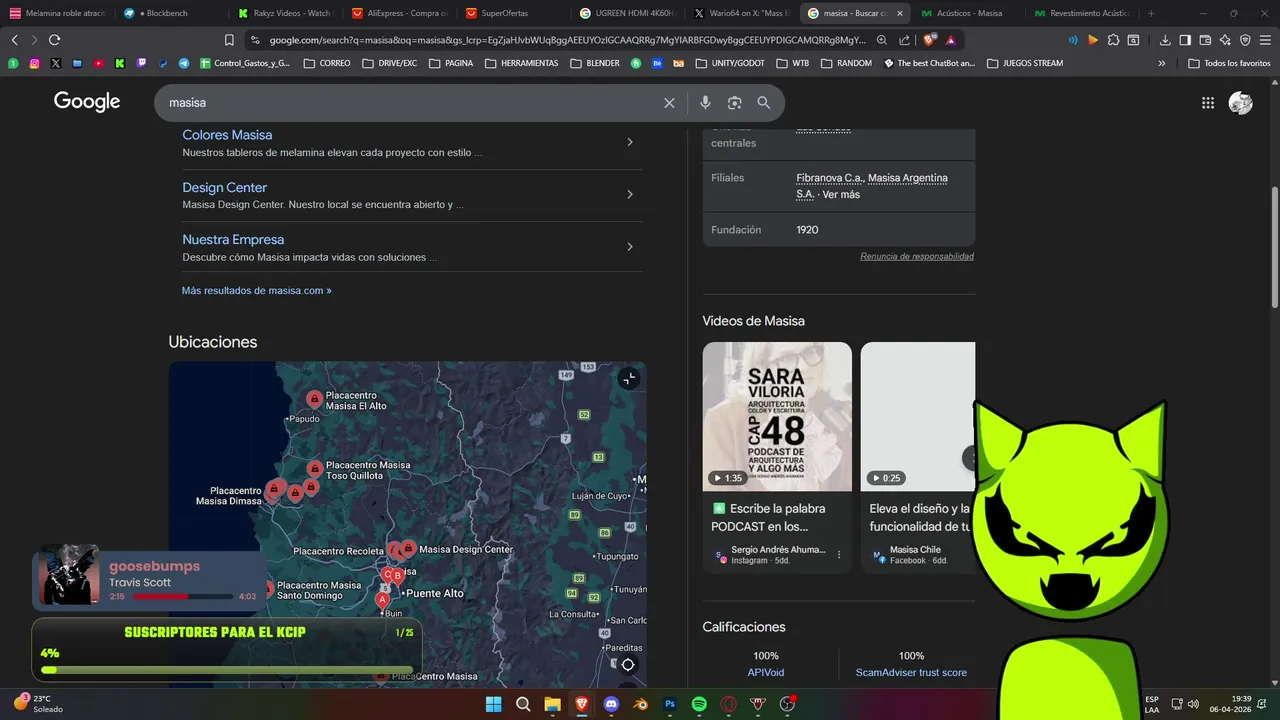
Task: Open the DRIVE/EXC bookmark folder
Action: 390,63
